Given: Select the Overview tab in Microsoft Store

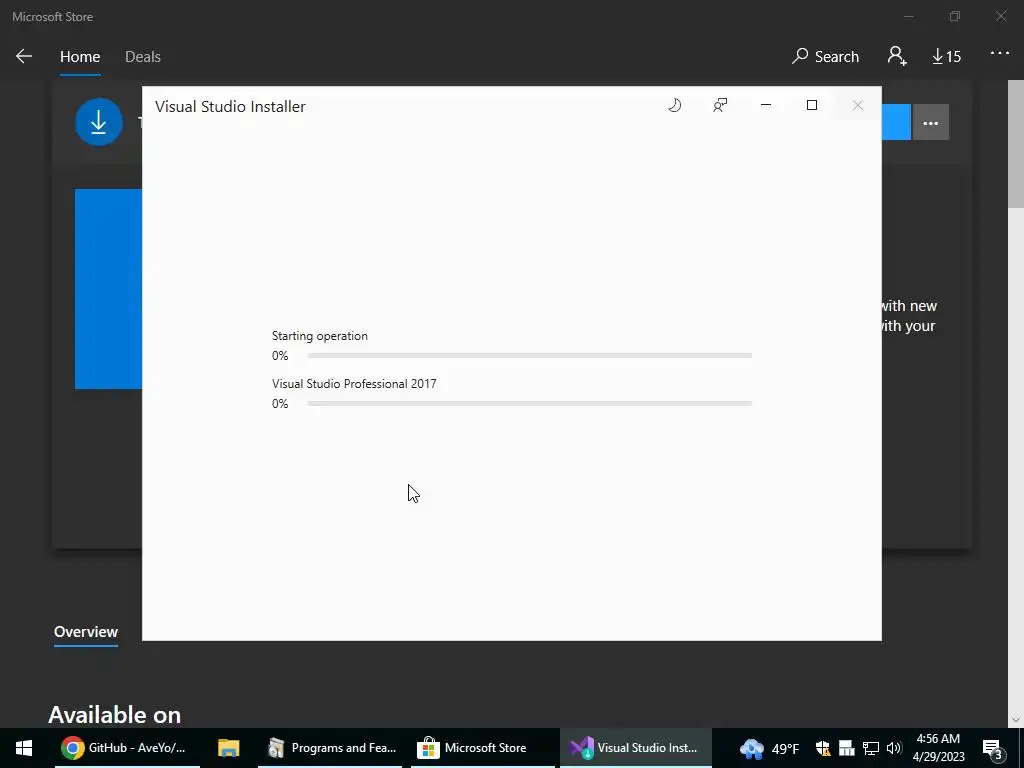Looking at the screenshot, I should 86,632.
